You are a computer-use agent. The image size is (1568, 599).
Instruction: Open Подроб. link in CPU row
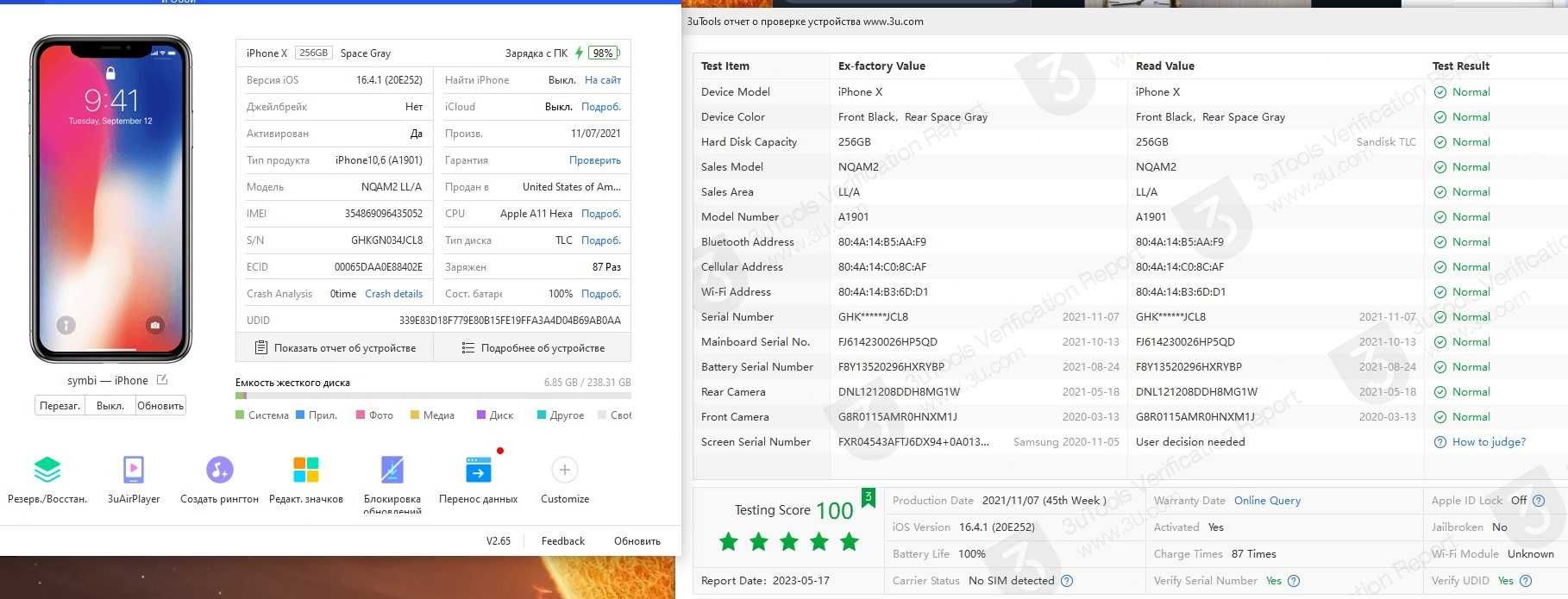coord(601,214)
